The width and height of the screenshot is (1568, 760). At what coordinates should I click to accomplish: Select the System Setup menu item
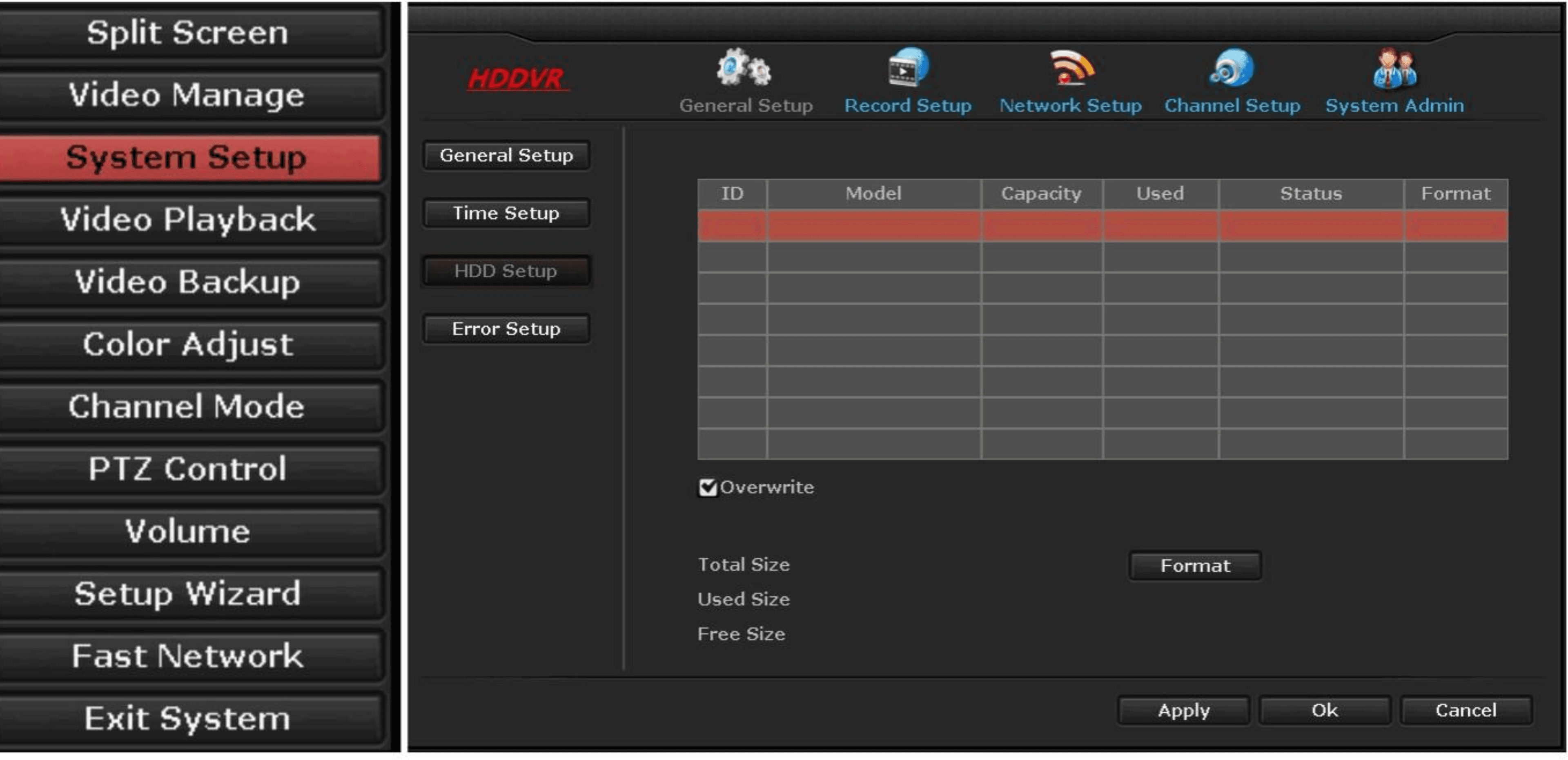click(x=189, y=158)
